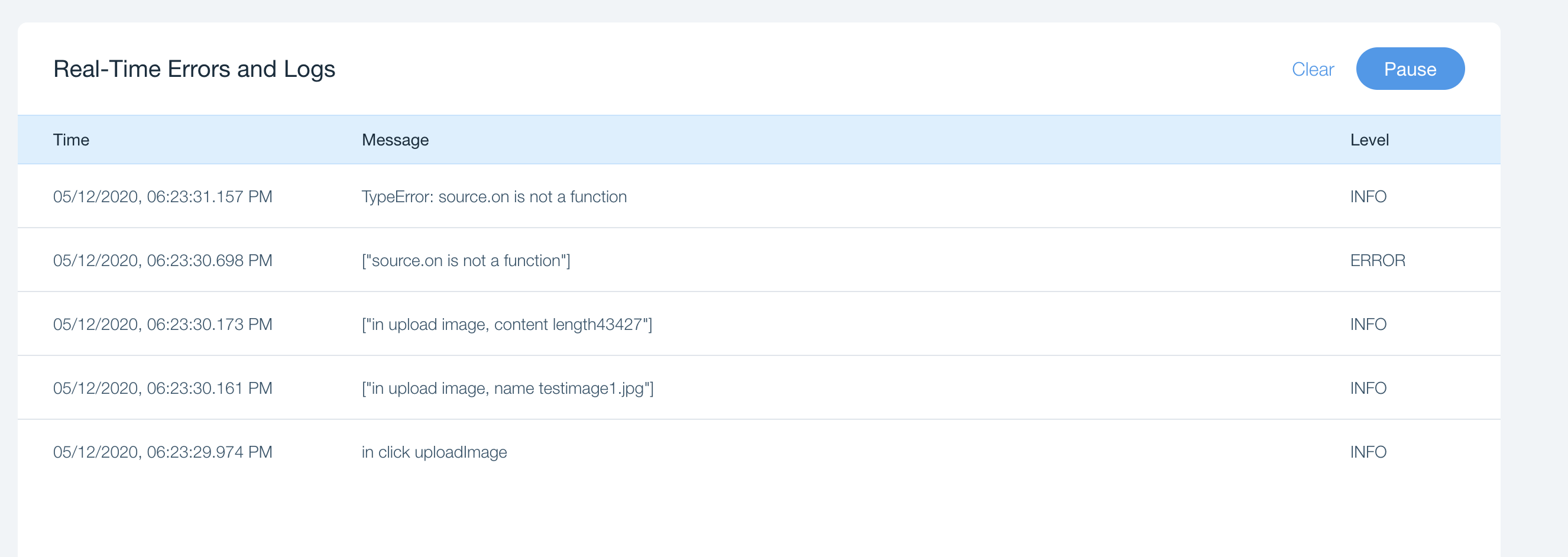The width and height of the screenshot is (1568, 557).
Task: Select the content length43427 log message
Action: pos(507,325)
